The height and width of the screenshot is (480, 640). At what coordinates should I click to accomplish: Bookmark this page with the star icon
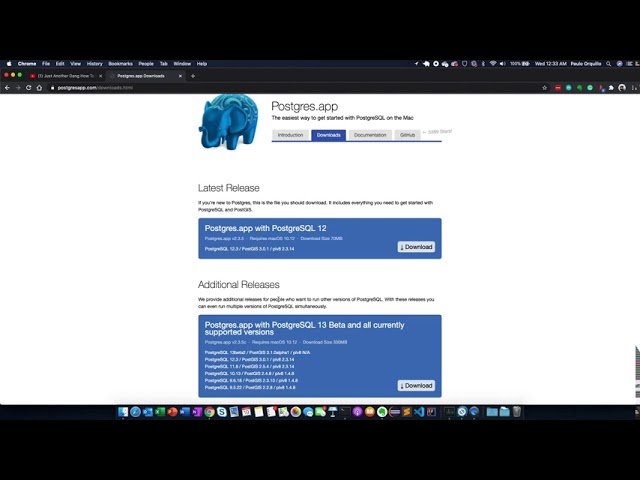tap(544, 88)
